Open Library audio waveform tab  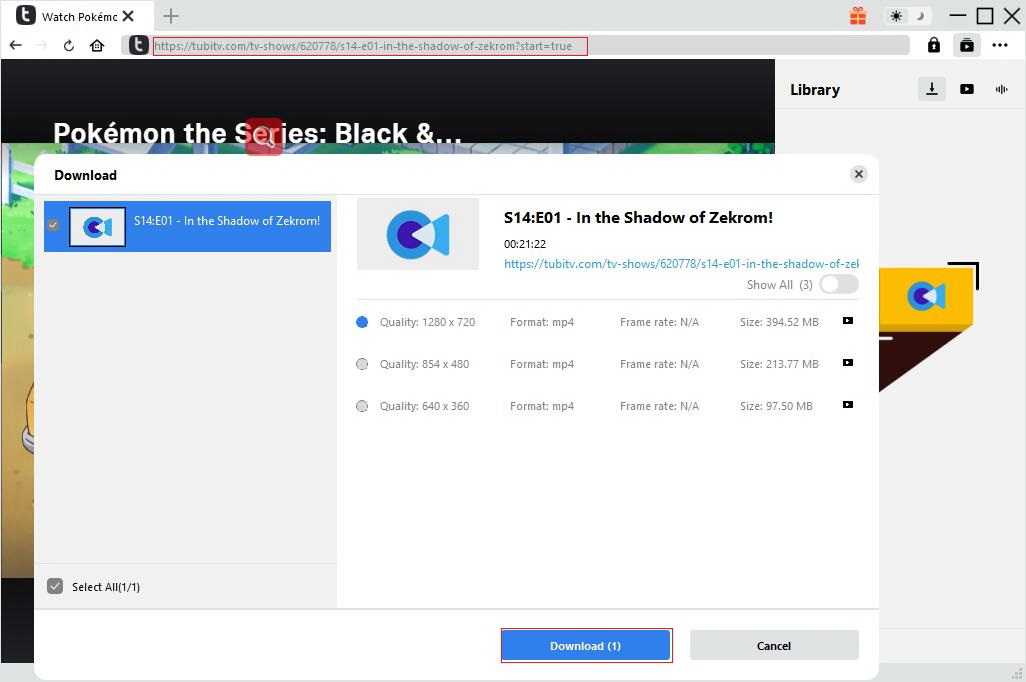tap(1001, 89)
